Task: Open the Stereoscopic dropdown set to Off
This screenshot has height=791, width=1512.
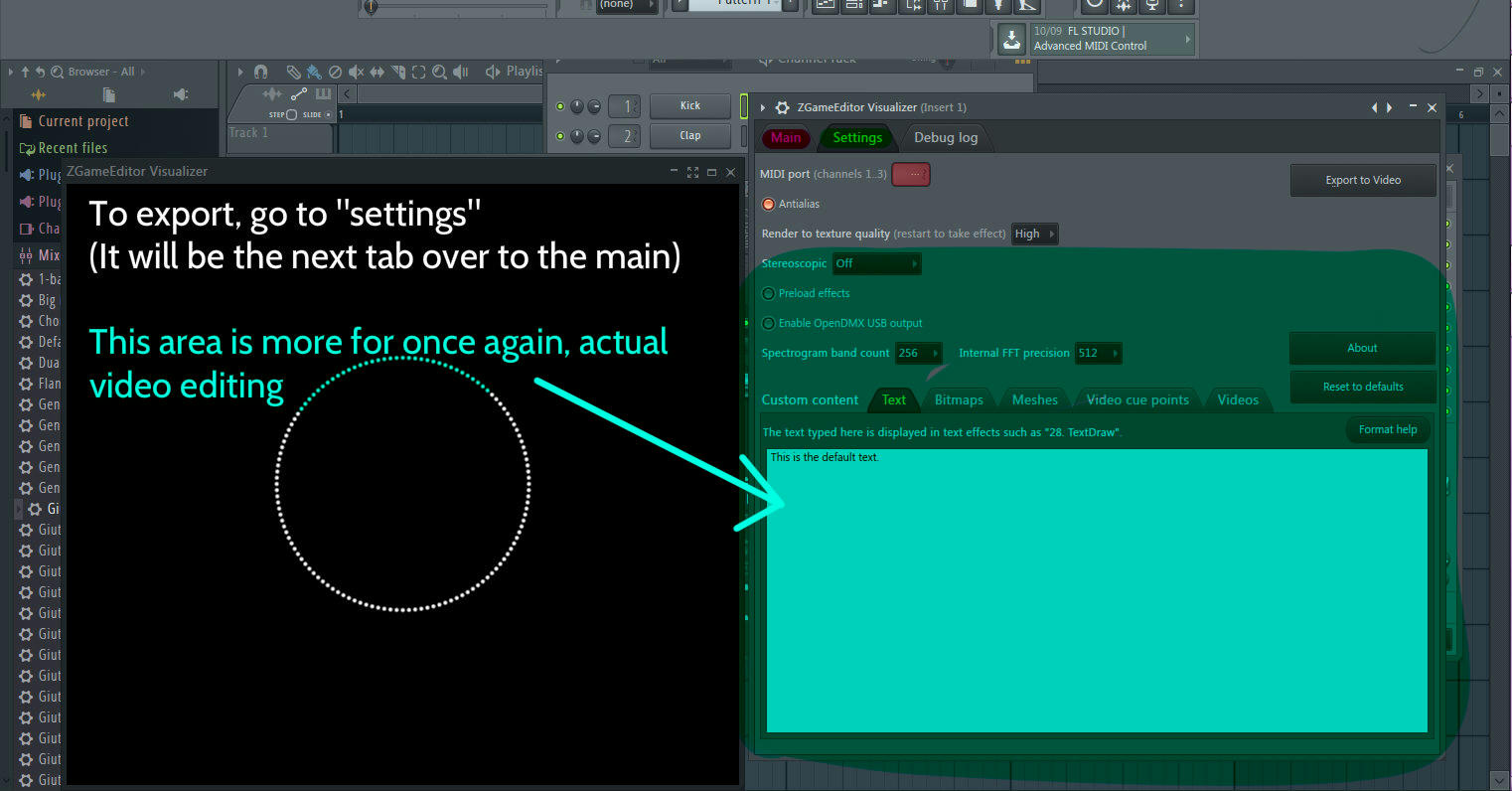Action: click(x=875, y=263)
